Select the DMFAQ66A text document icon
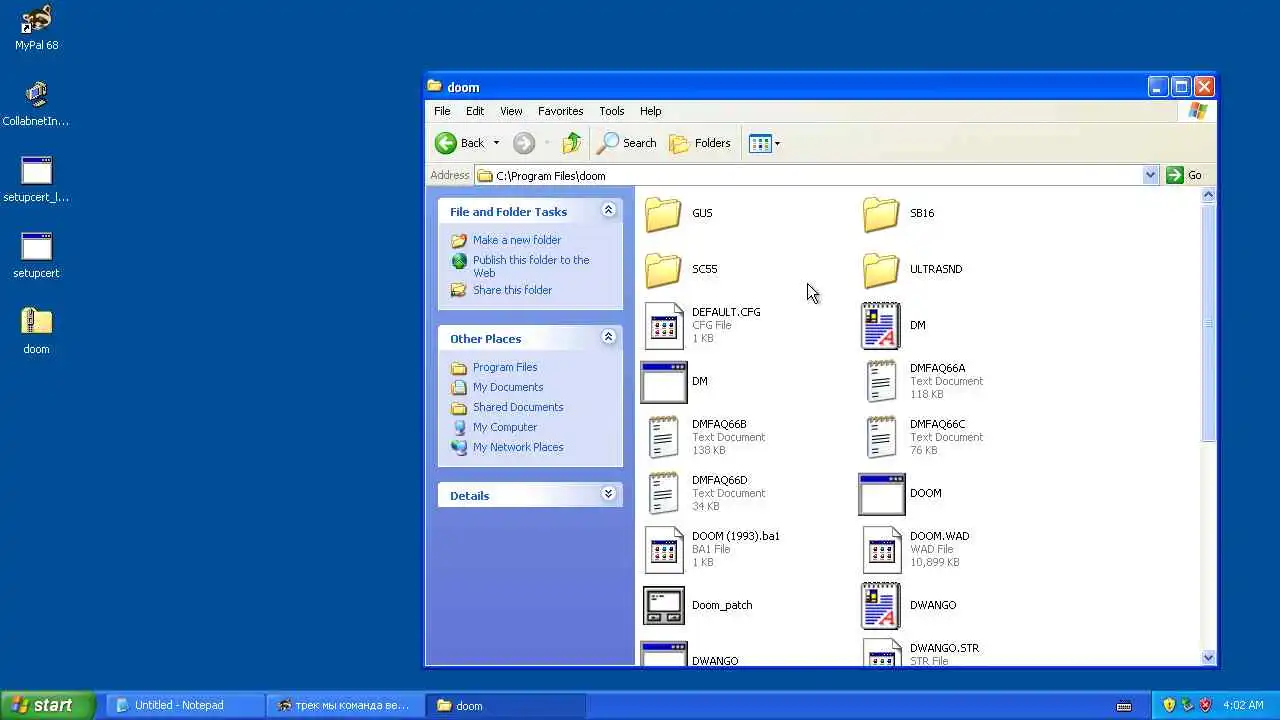The height and width of the screenshot is (720, 1280). (x=881, y=381)
